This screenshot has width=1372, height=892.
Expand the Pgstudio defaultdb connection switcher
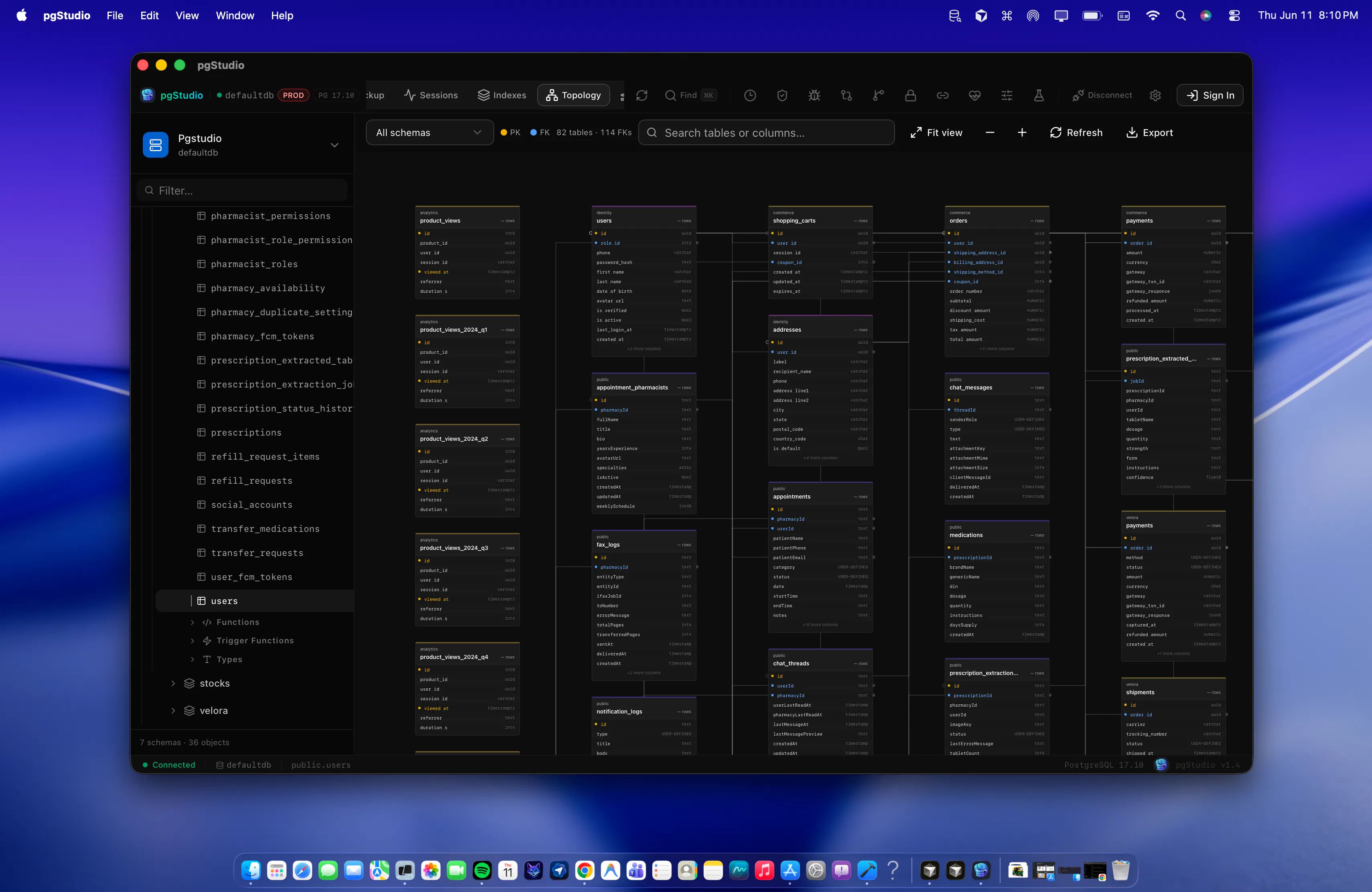[x=334, y=145]
